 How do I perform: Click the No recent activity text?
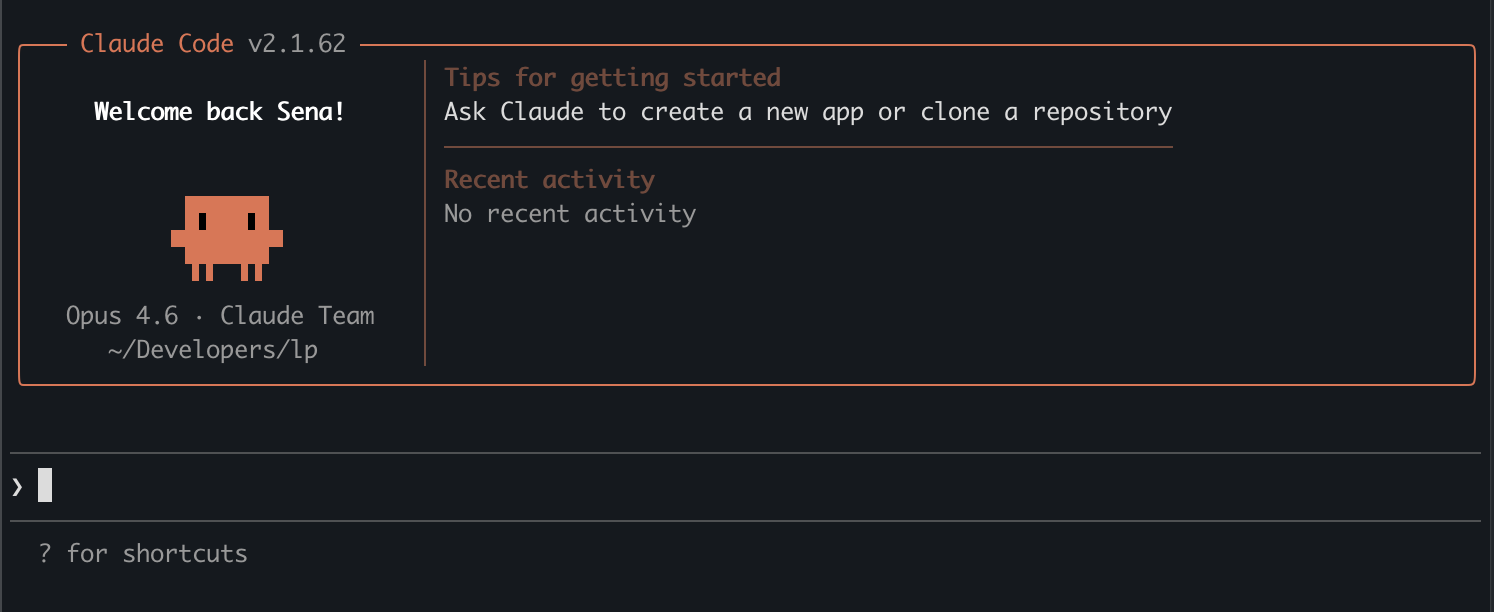(x=569, y=213)
